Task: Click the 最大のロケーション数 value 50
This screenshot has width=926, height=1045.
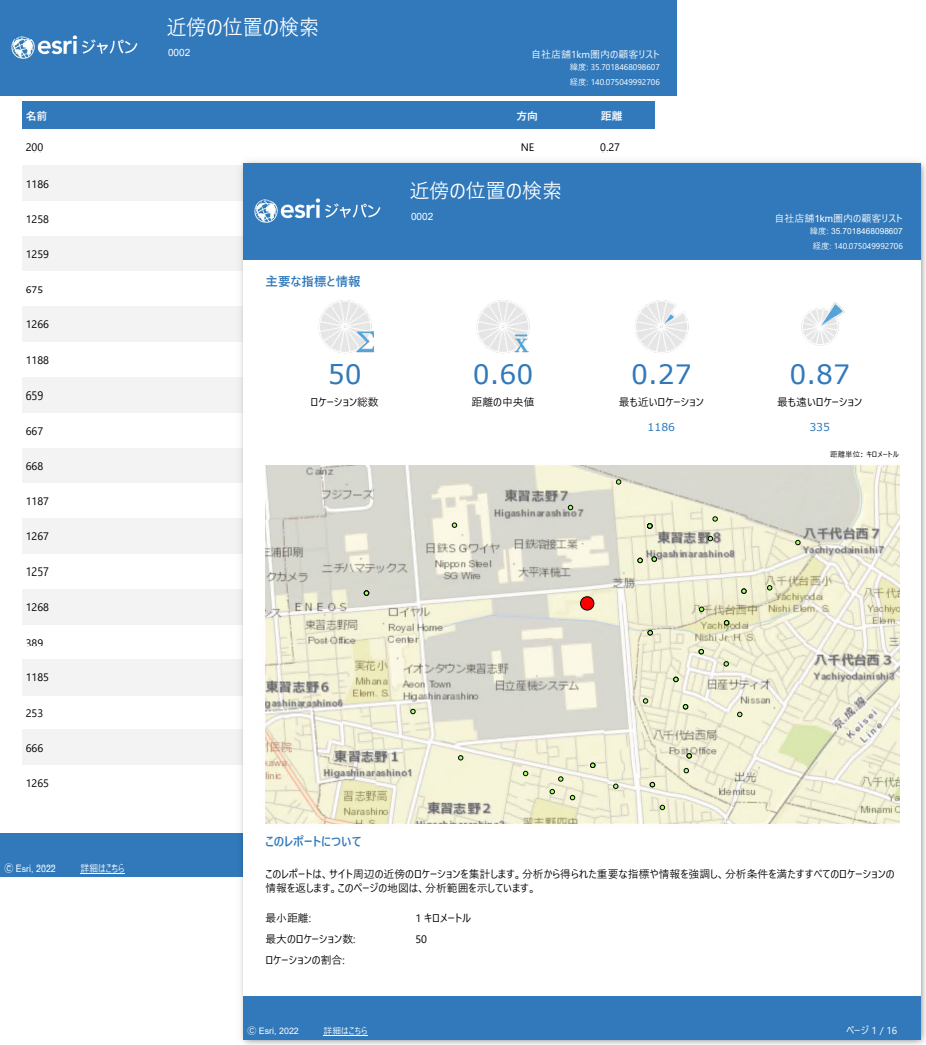Action: click(421, 939)
